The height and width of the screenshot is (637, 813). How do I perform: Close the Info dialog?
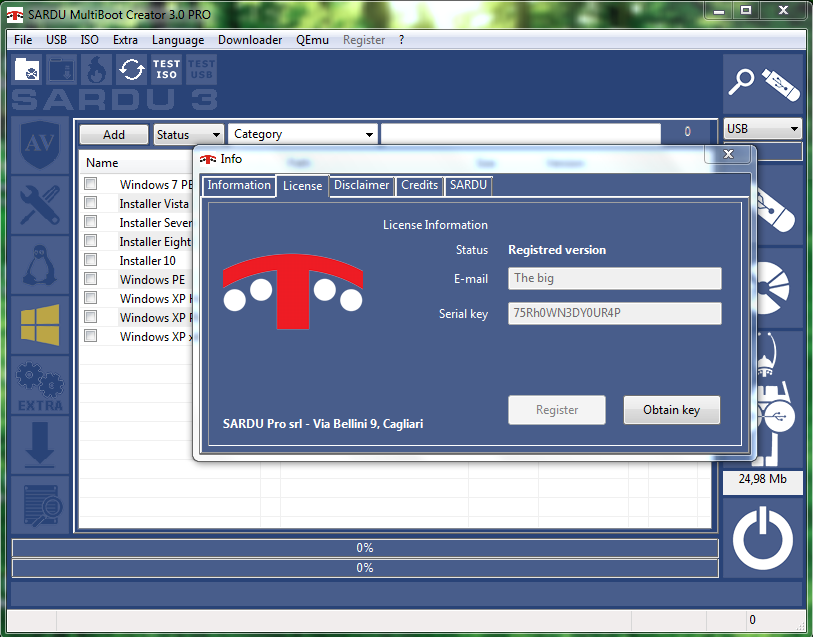(x=728, y=154)
